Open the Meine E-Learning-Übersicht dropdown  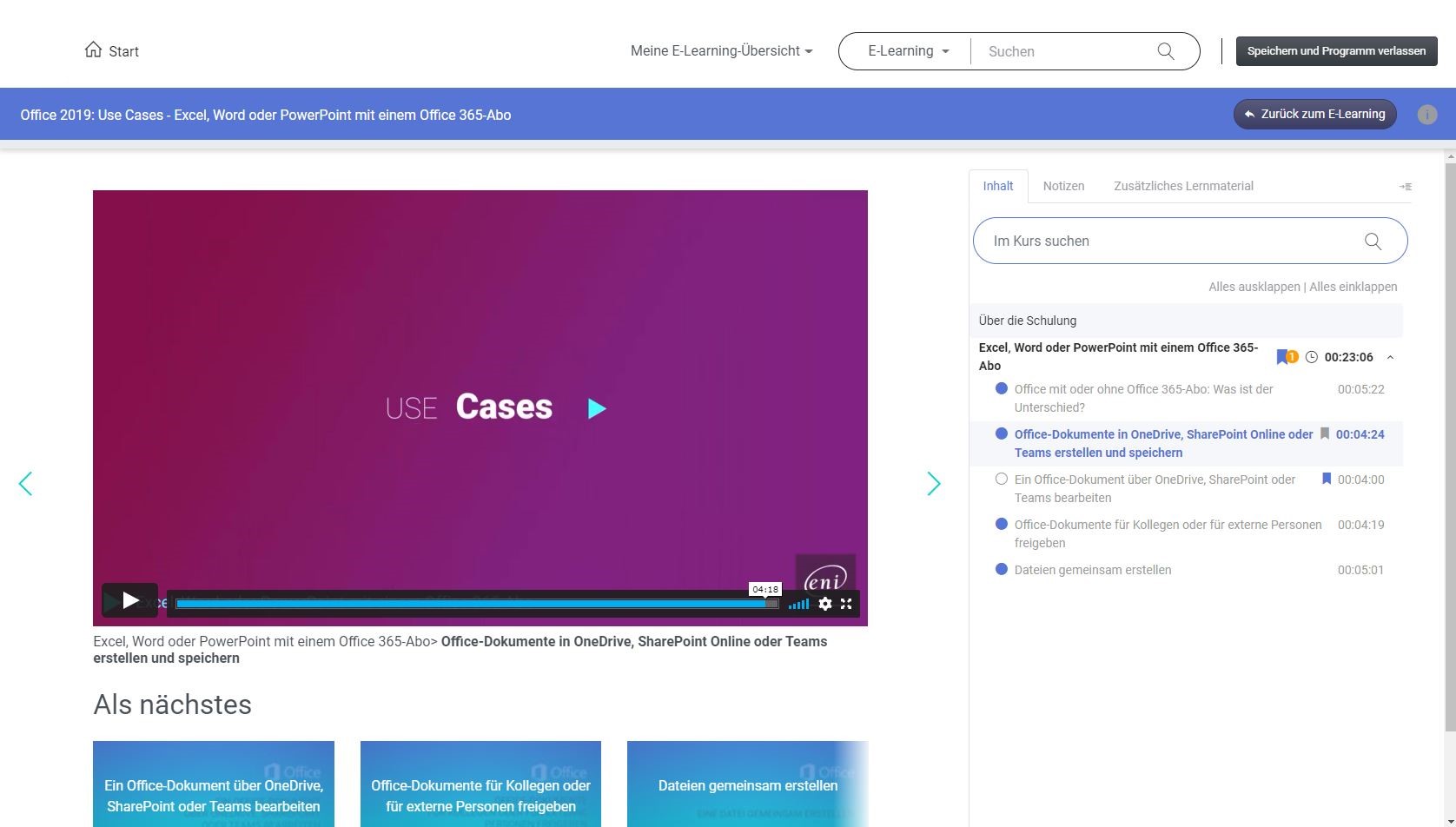tap(722, 51)
